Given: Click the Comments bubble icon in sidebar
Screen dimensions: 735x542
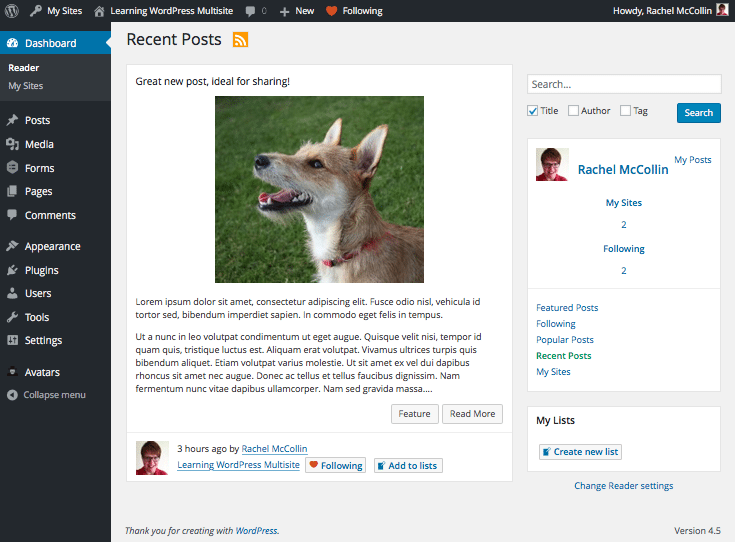Looking at the screenshot, I should click(13, 215).
